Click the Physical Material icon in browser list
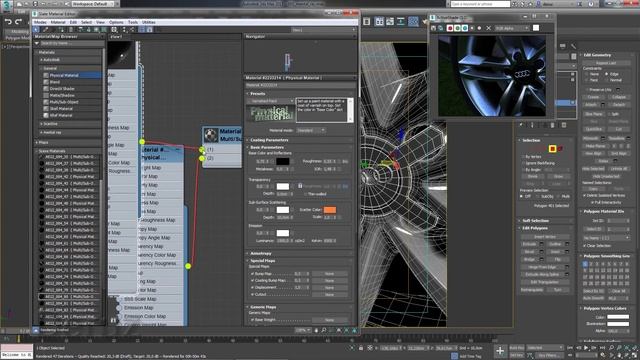 [46, 76]
